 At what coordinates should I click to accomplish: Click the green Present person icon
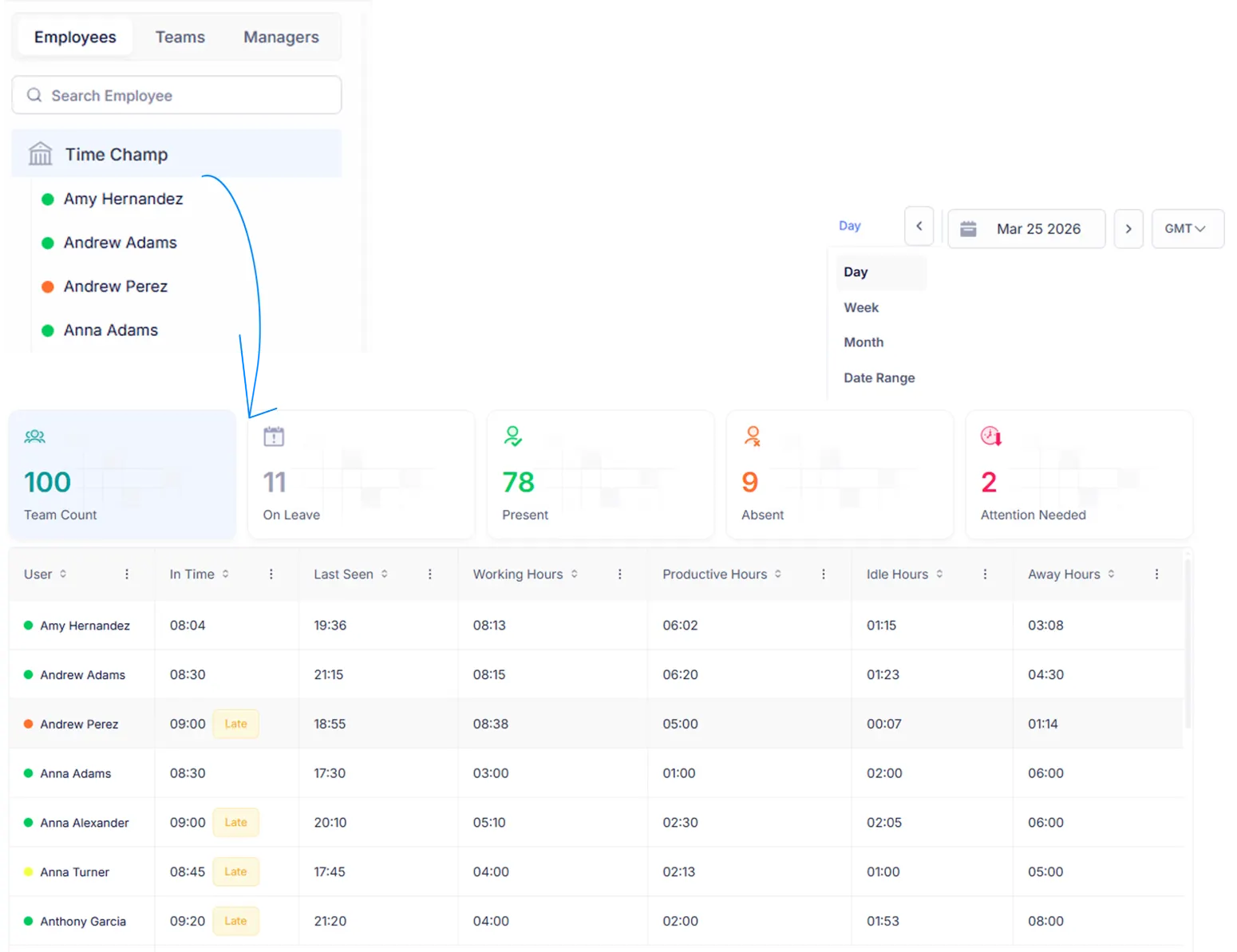click(512, 436)
